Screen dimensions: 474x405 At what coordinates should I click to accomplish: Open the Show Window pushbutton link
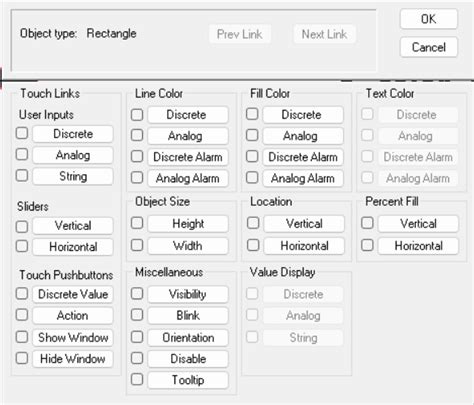[x=73, y=337]
